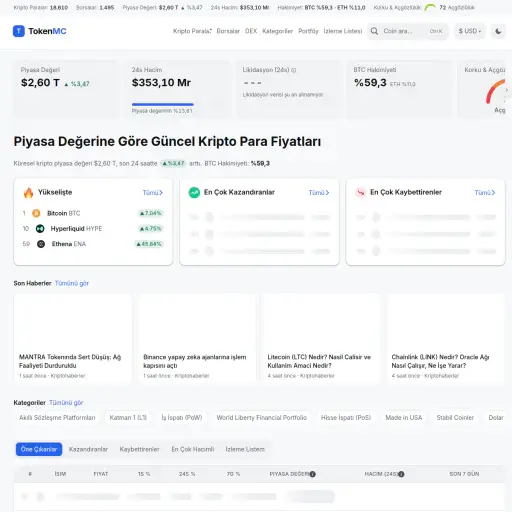Select the Hisse İspatı (PoS) category
Viewport: 512px width, 512px height.
point(346,418)
